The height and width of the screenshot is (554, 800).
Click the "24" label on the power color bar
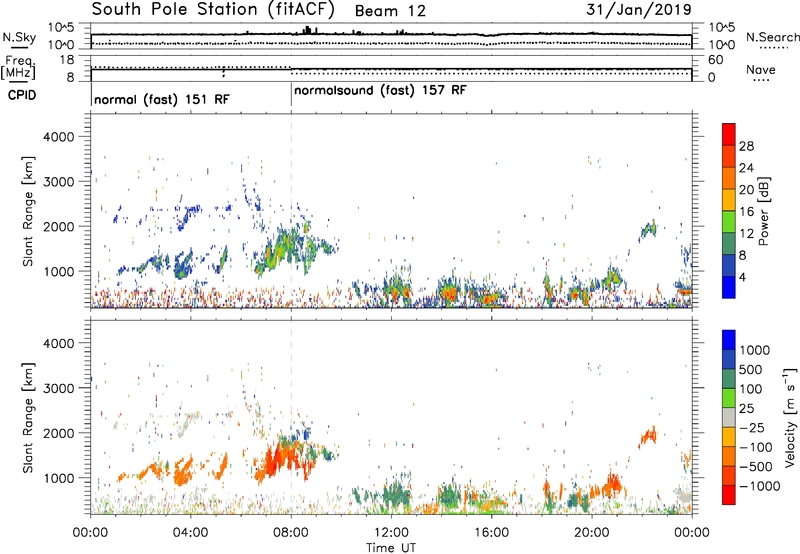[746, 168]
